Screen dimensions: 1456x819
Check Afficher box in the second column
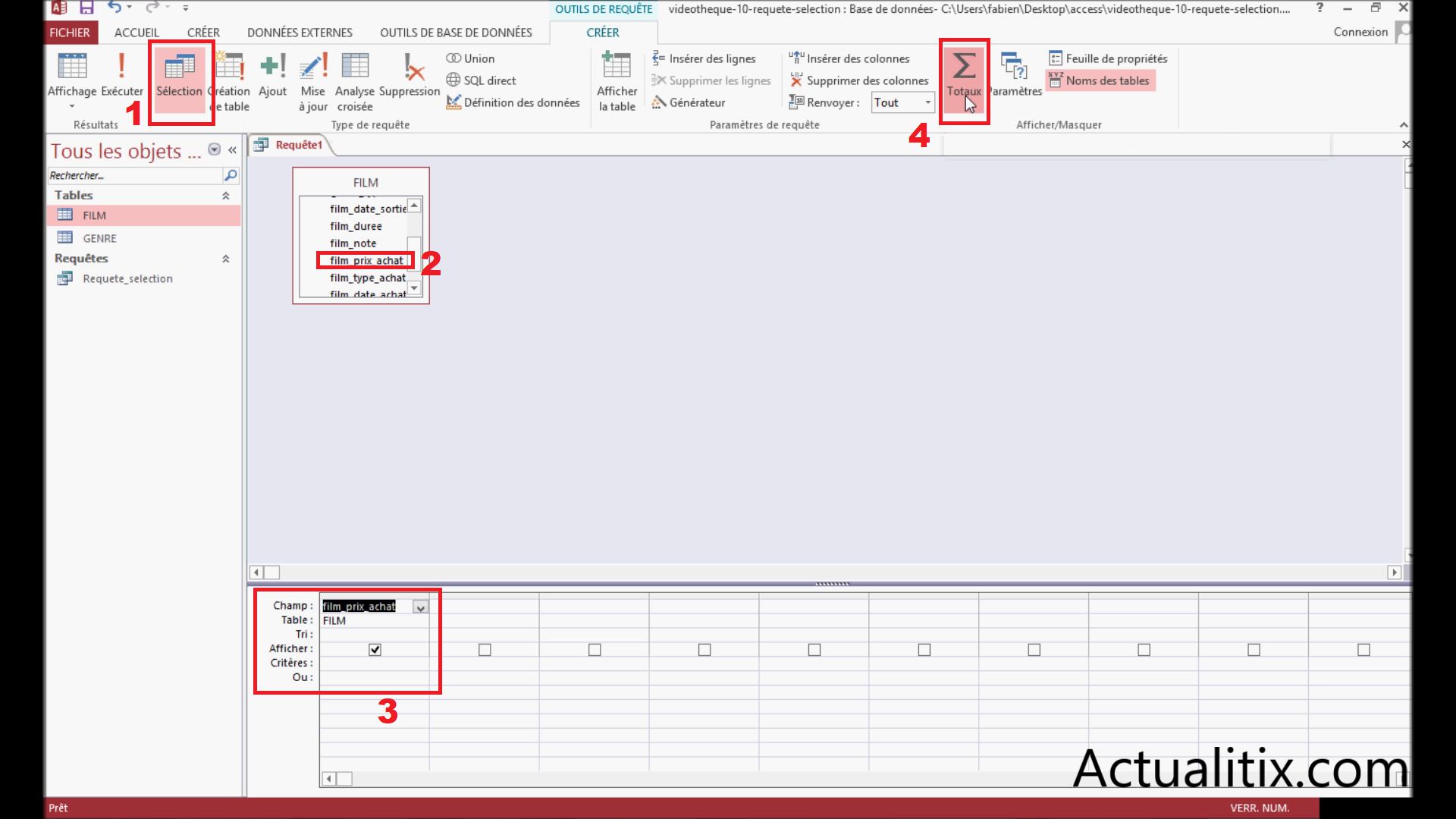tap(485, 650)
